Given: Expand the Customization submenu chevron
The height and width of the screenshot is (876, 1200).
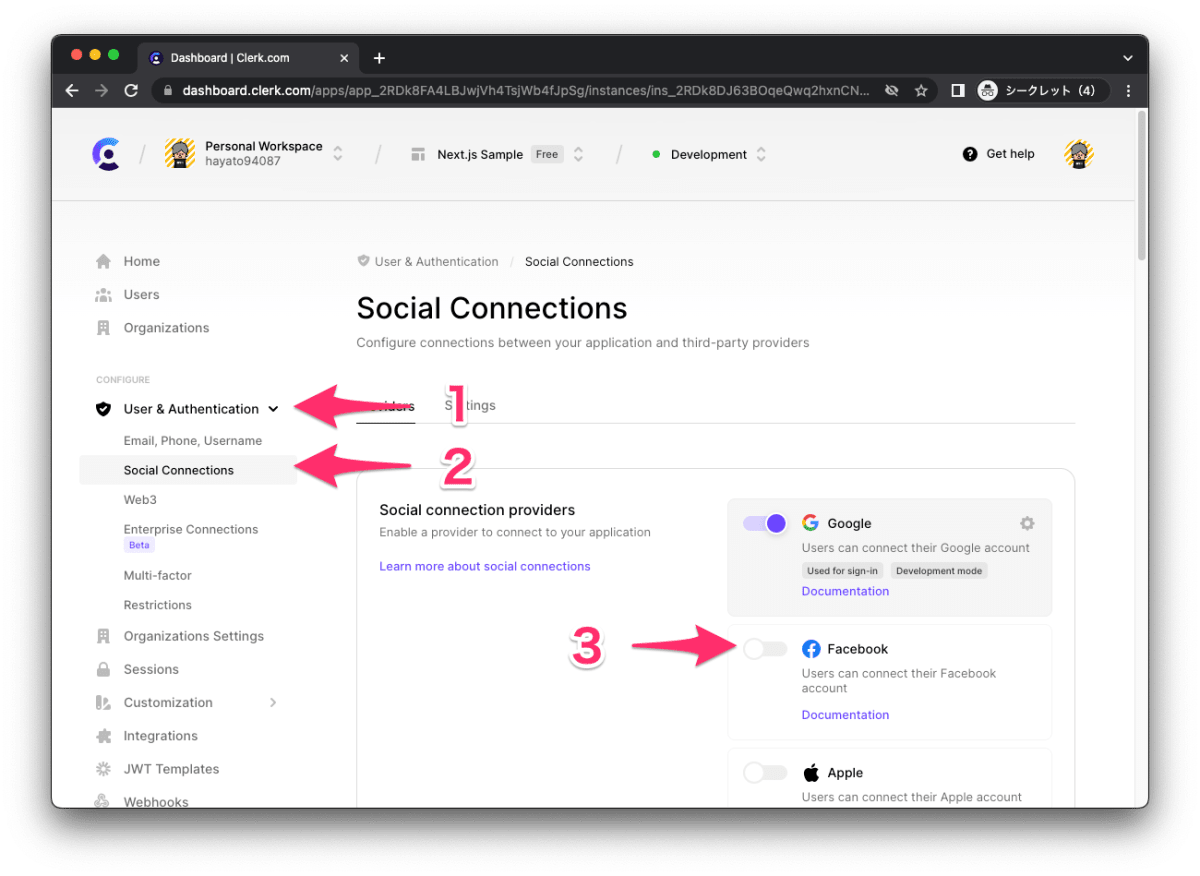Looking at the screenshot, I should point(273,703).
